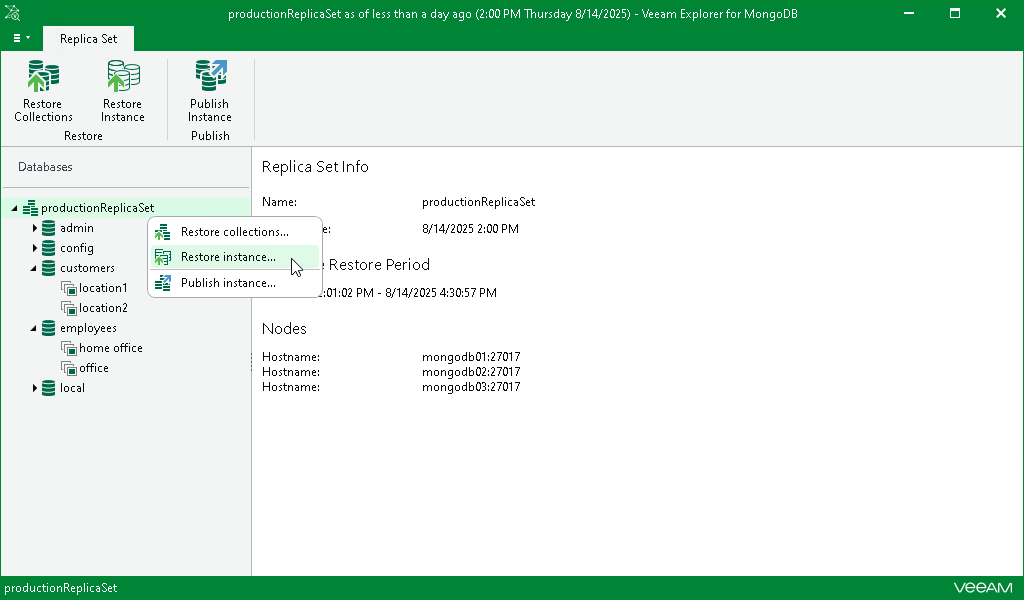Click the Nodes heading

tap(284, 329)
